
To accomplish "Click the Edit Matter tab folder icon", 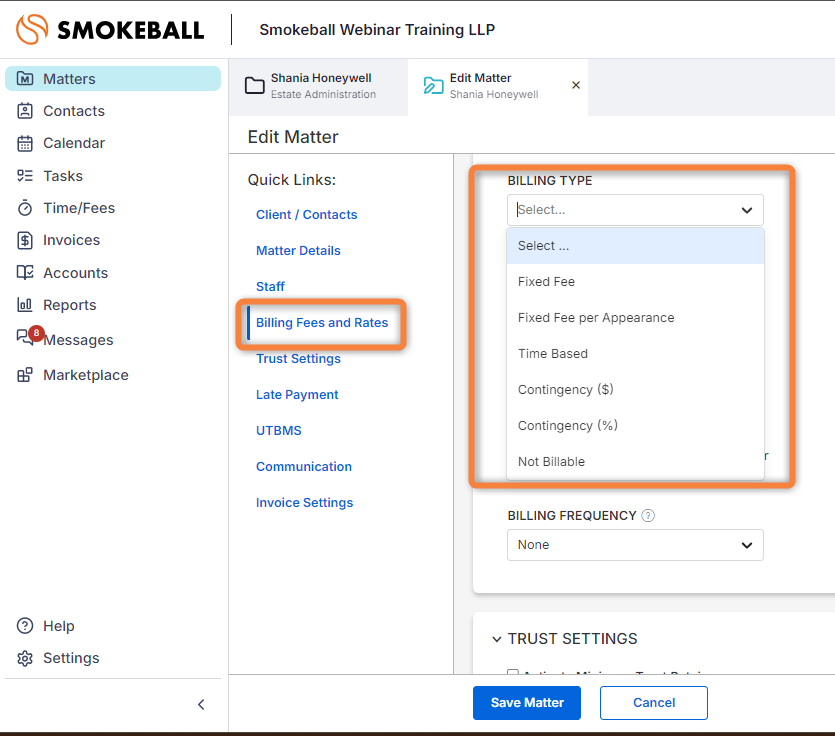I will [433, 85].
